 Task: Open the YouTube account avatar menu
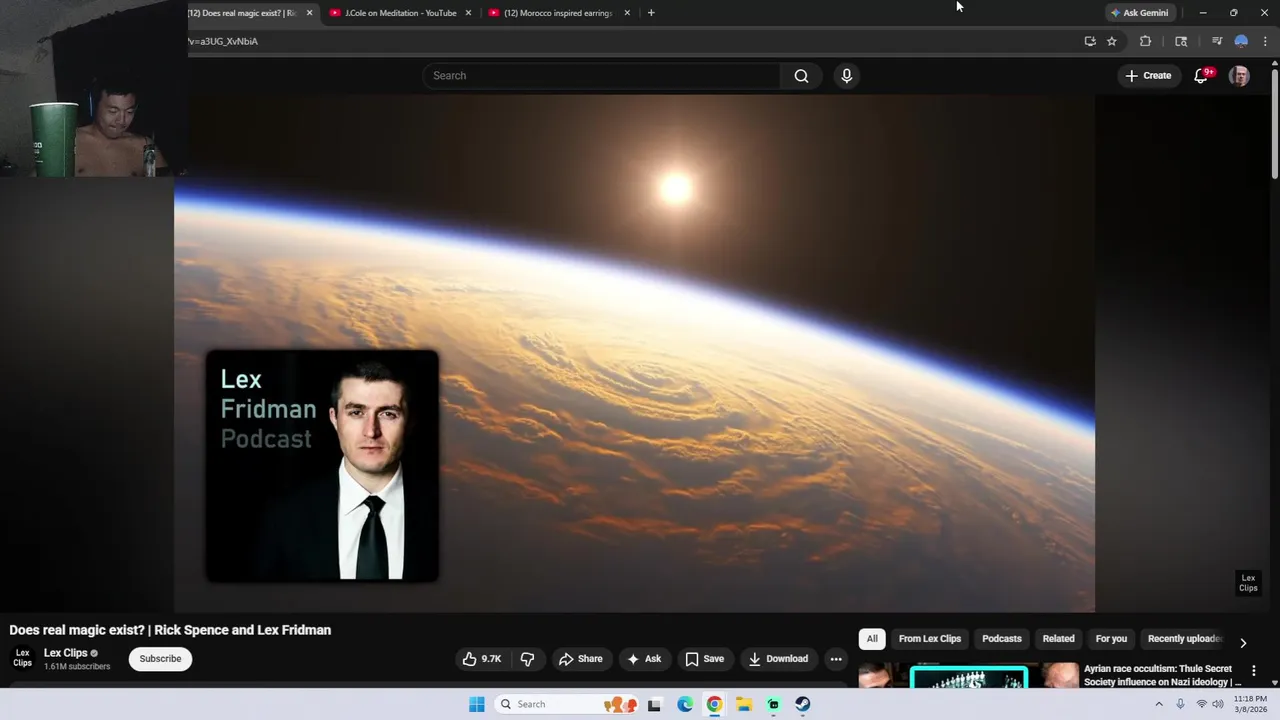pyautogui.click(x=1239, y=76)
